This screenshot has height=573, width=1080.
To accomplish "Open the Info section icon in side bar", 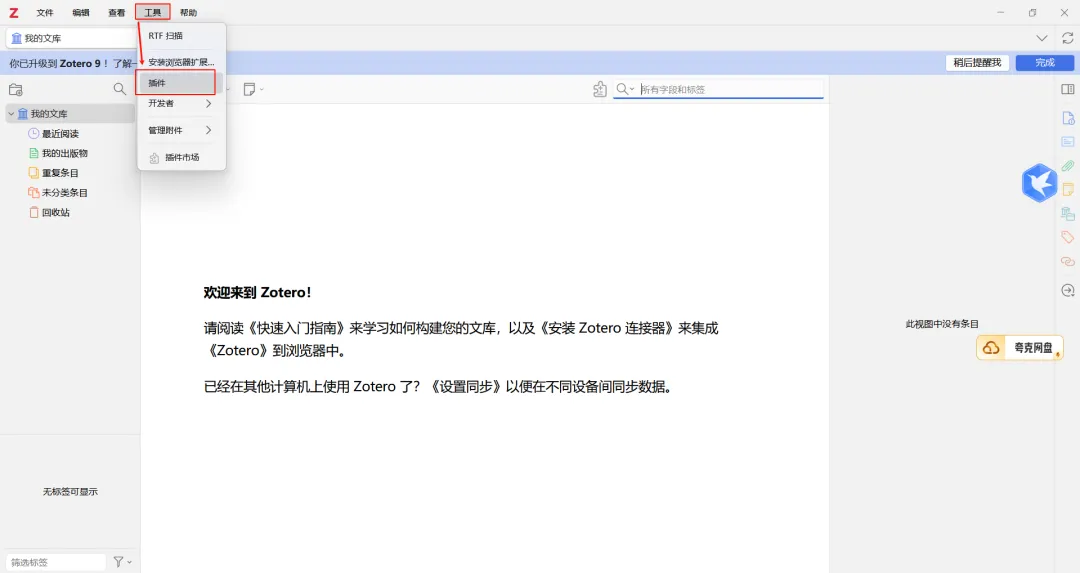I will point(1068,118).
